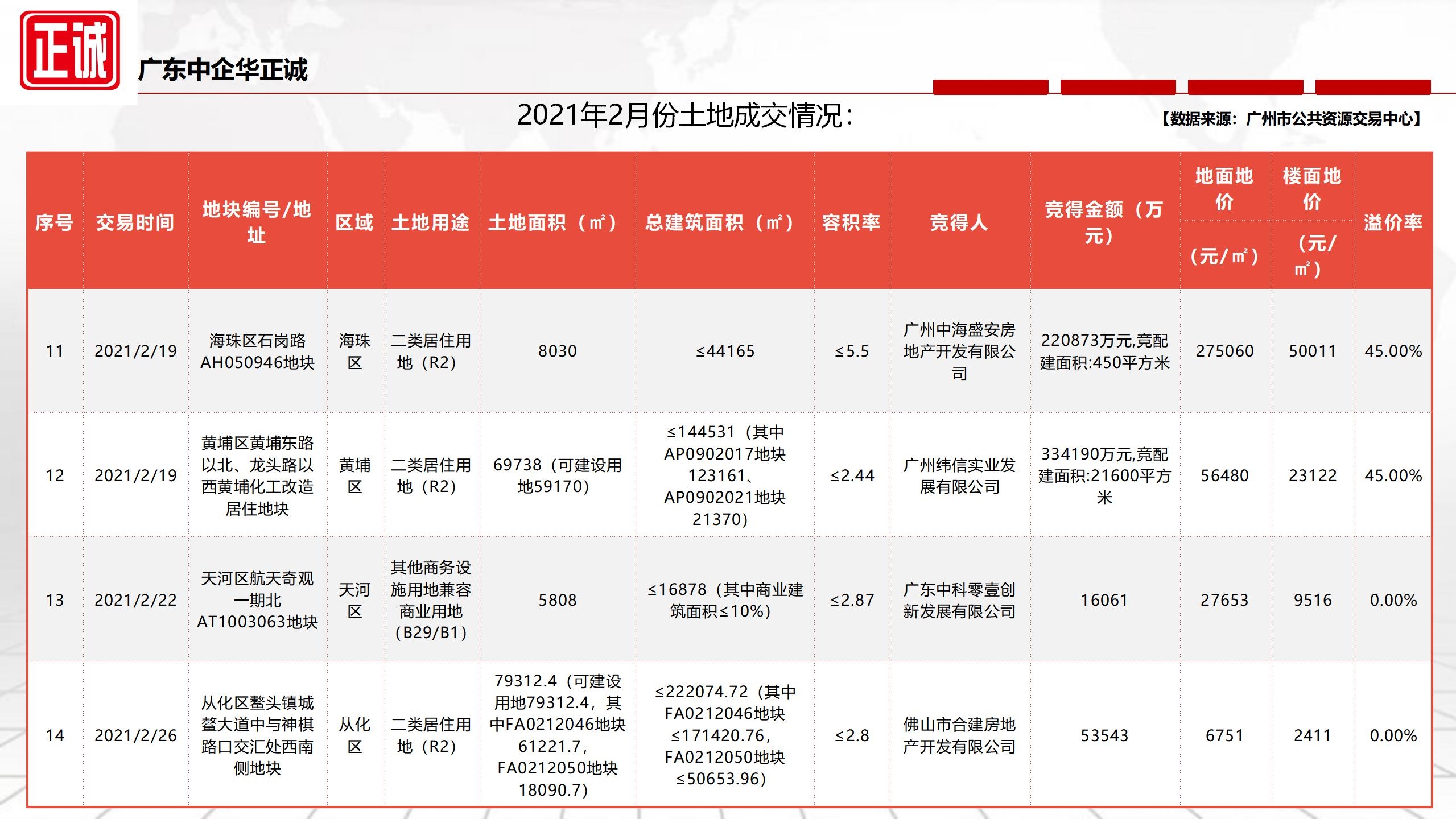Click the 竞得人 column header

point(959,222)
